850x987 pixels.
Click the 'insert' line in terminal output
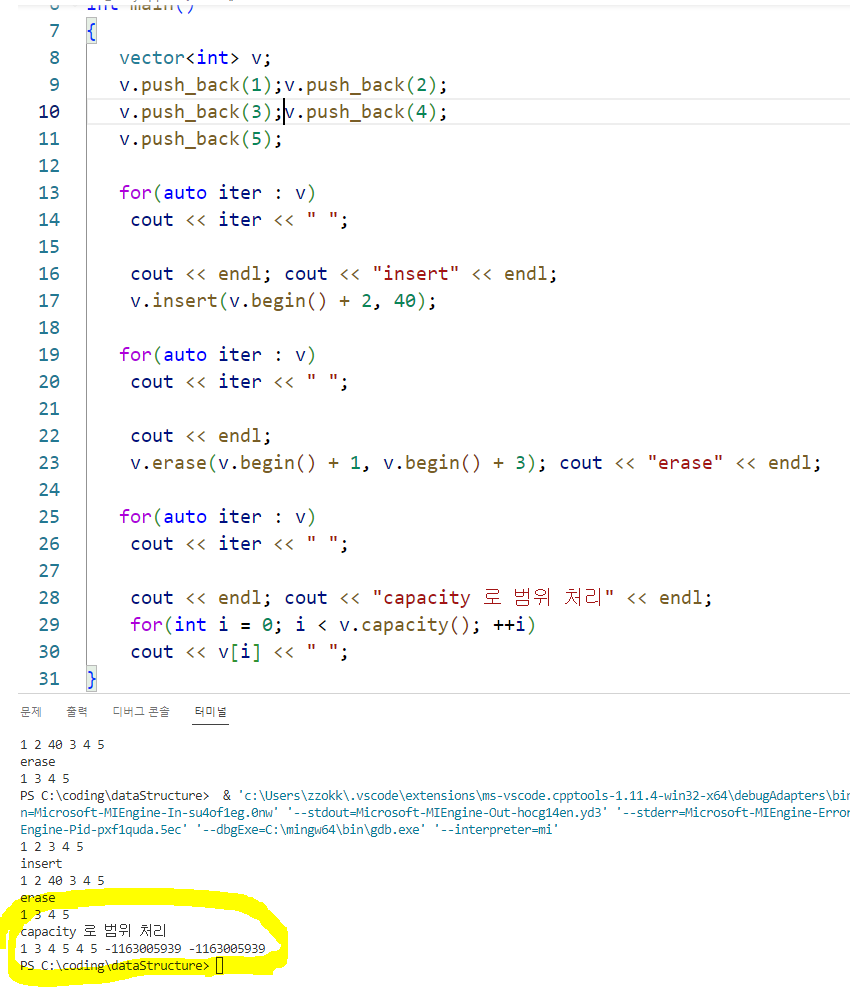click(x=41, y=864)
